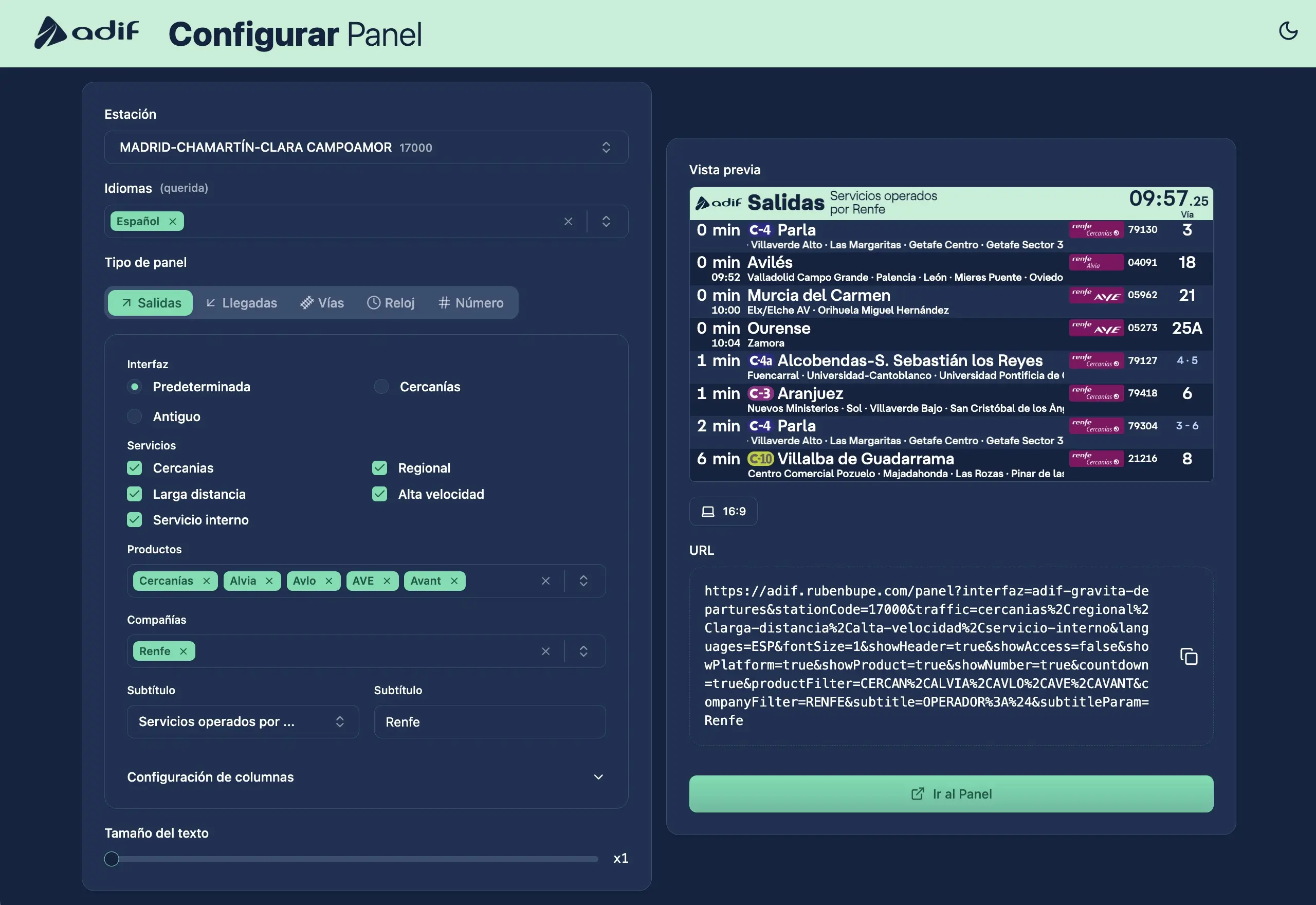Click the Configurar Panel page title
This screenshot has width=1316, height=905.
295,34
